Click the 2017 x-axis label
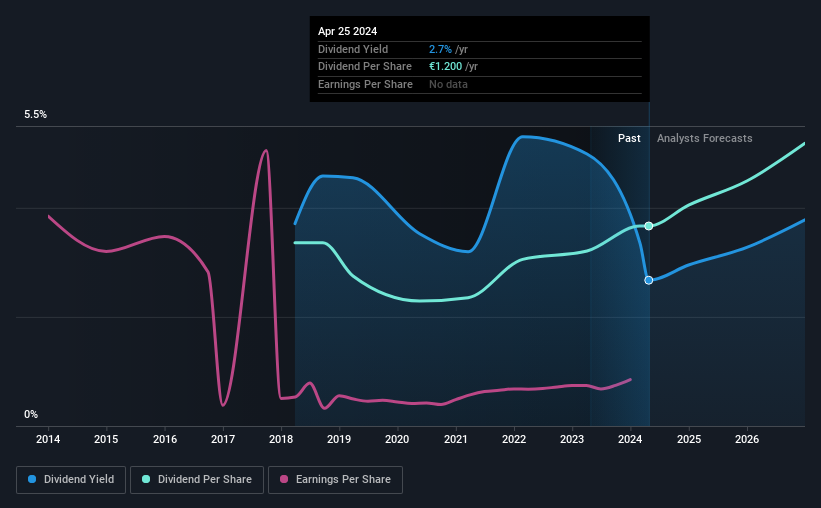The width and height of the screenshot is (821, 508). point(223,439)
